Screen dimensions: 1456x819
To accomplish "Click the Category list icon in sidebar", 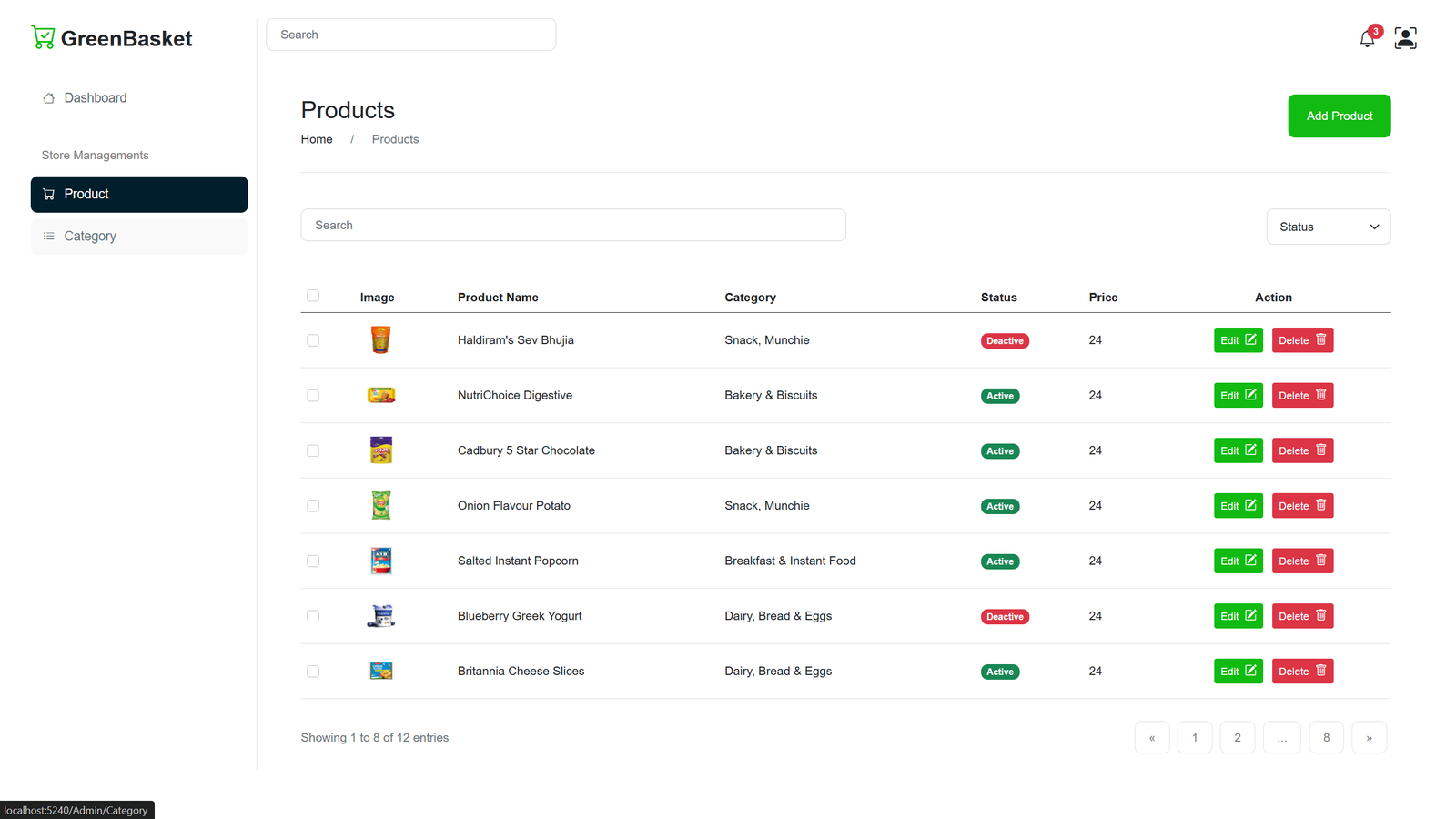I will click(49, 236).
